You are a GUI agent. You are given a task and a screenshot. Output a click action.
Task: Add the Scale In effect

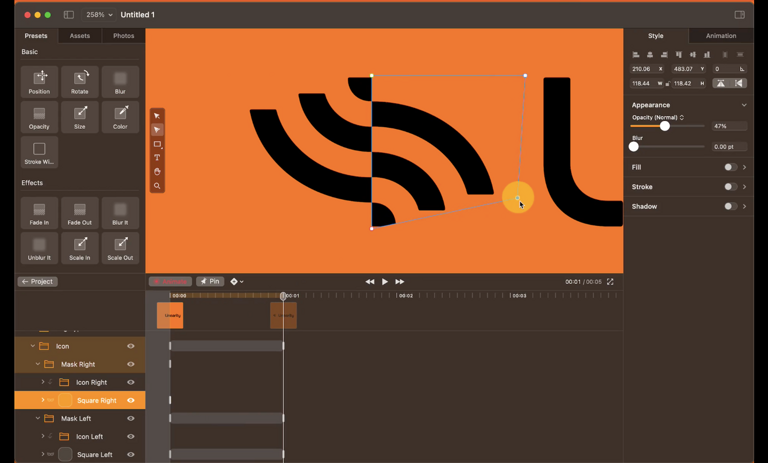pos(80,248)
